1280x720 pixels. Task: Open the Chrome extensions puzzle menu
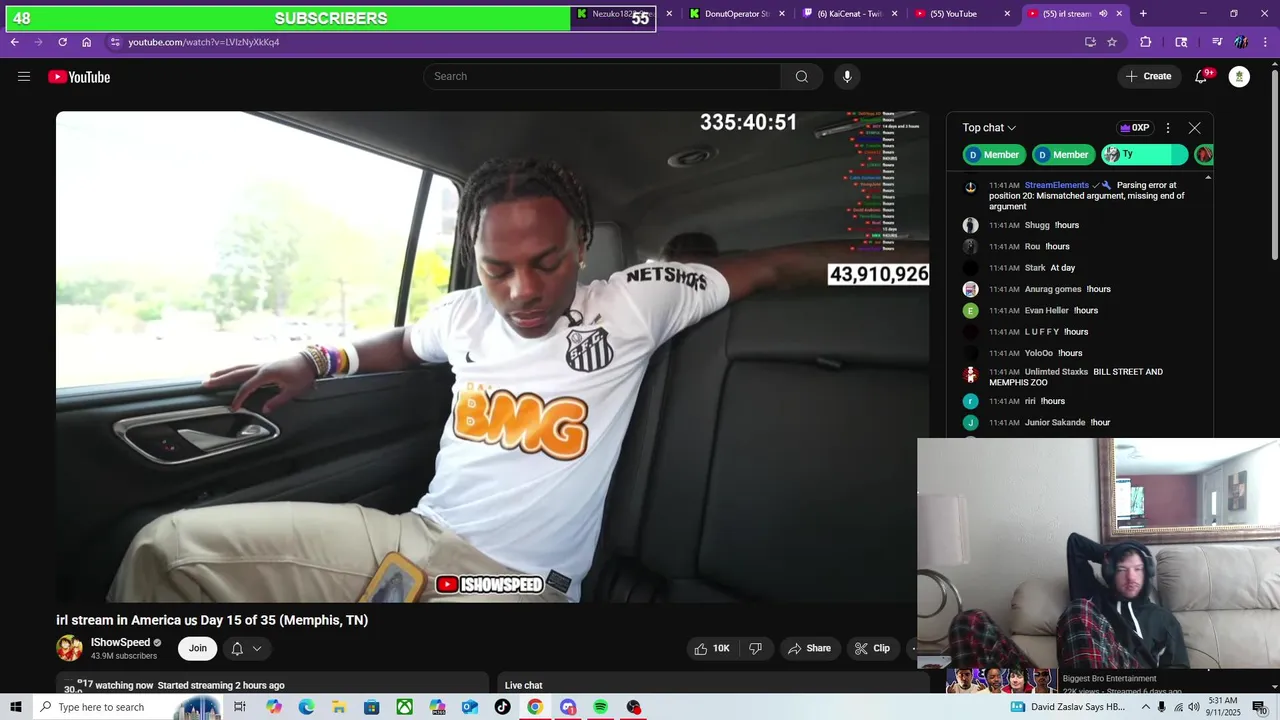pos(1146,42)
